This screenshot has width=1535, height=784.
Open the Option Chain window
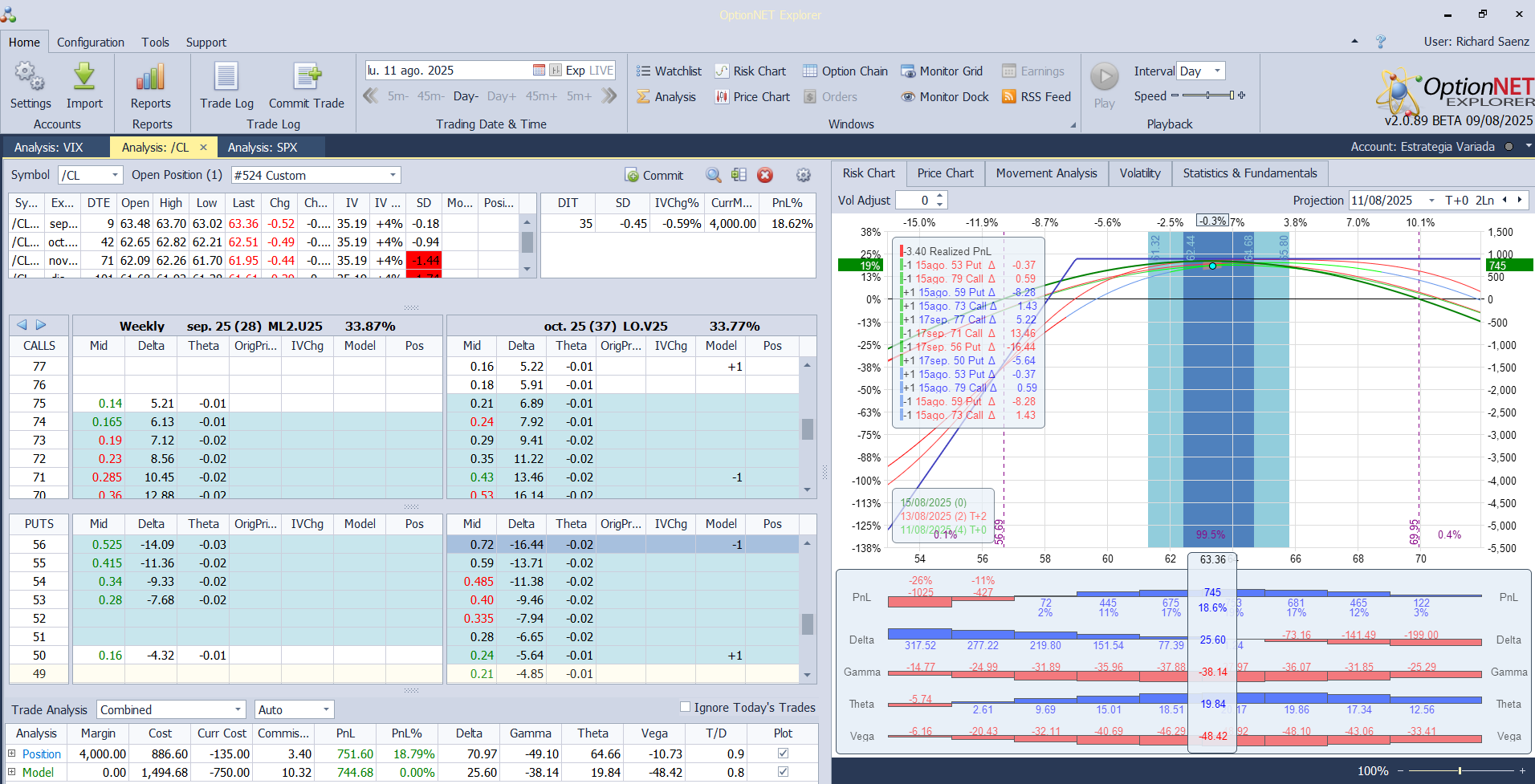pos(845,71)
